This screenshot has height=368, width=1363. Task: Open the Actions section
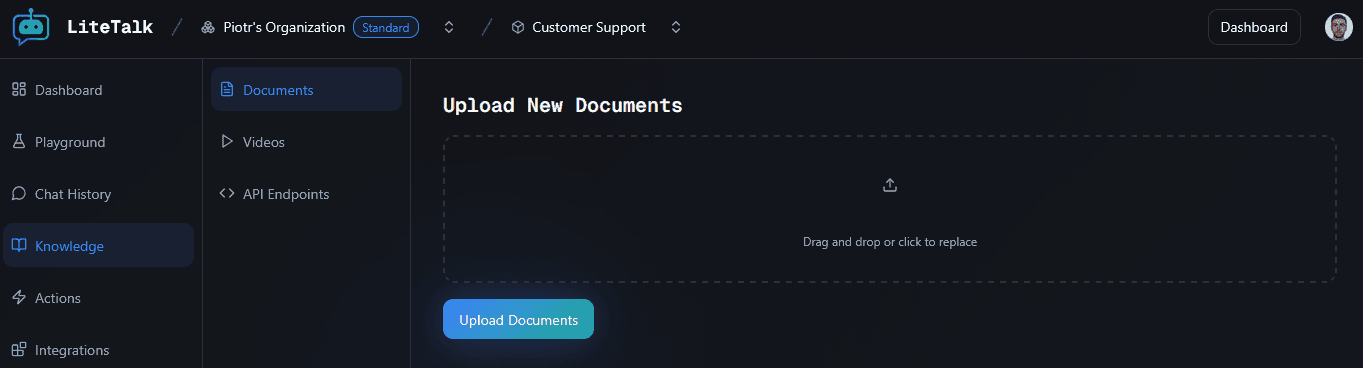[98, 298]
